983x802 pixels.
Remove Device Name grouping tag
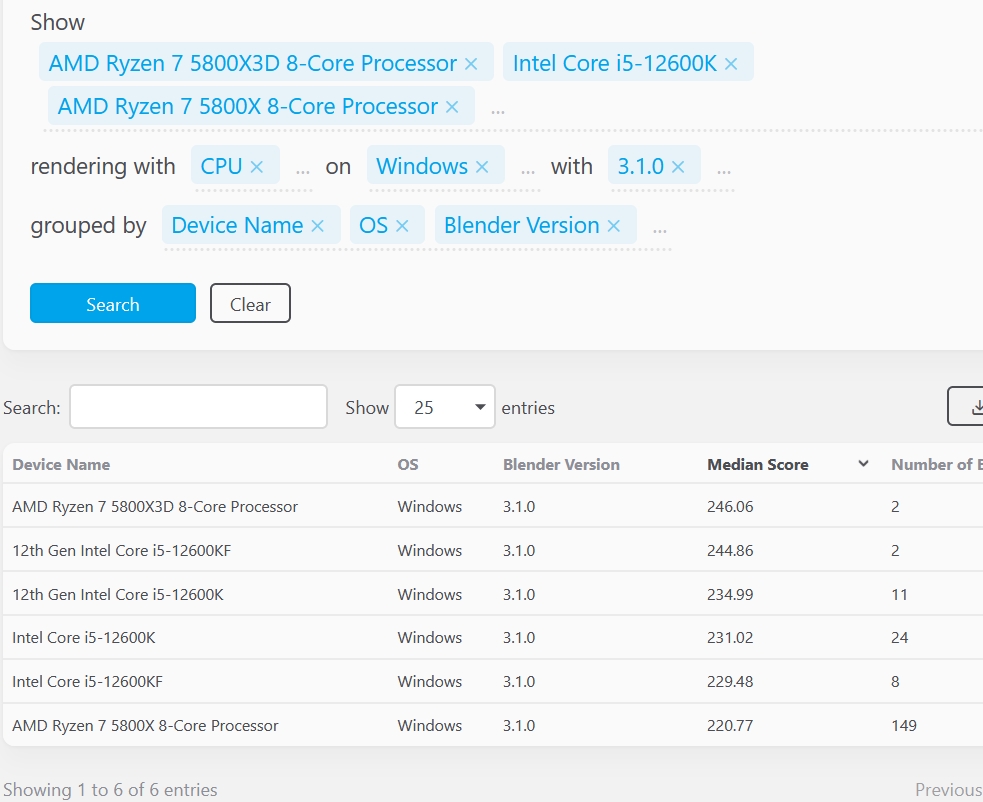318,226
